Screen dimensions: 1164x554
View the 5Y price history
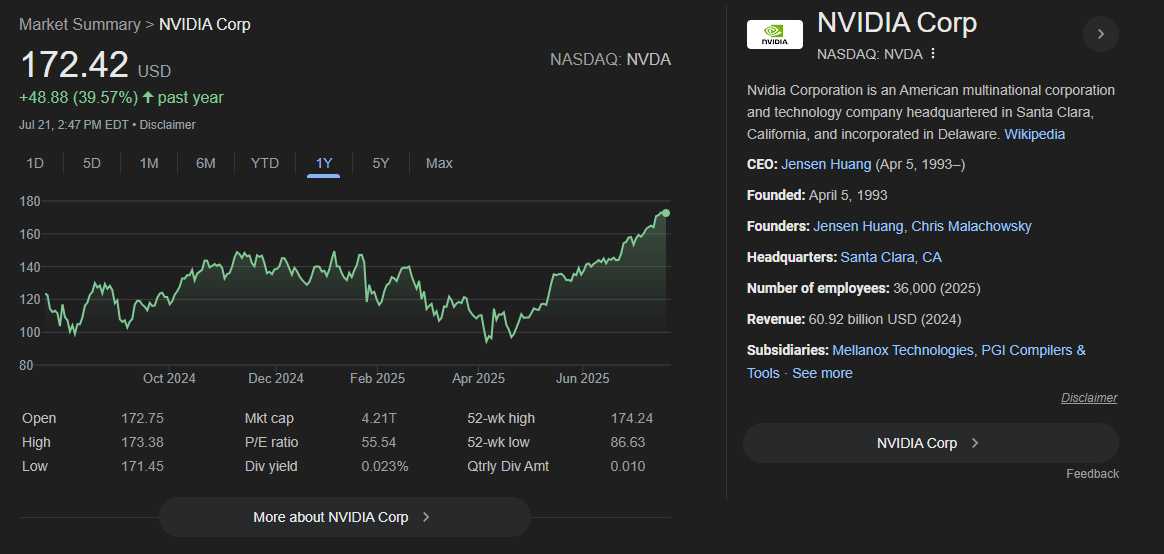pos(381,163)
